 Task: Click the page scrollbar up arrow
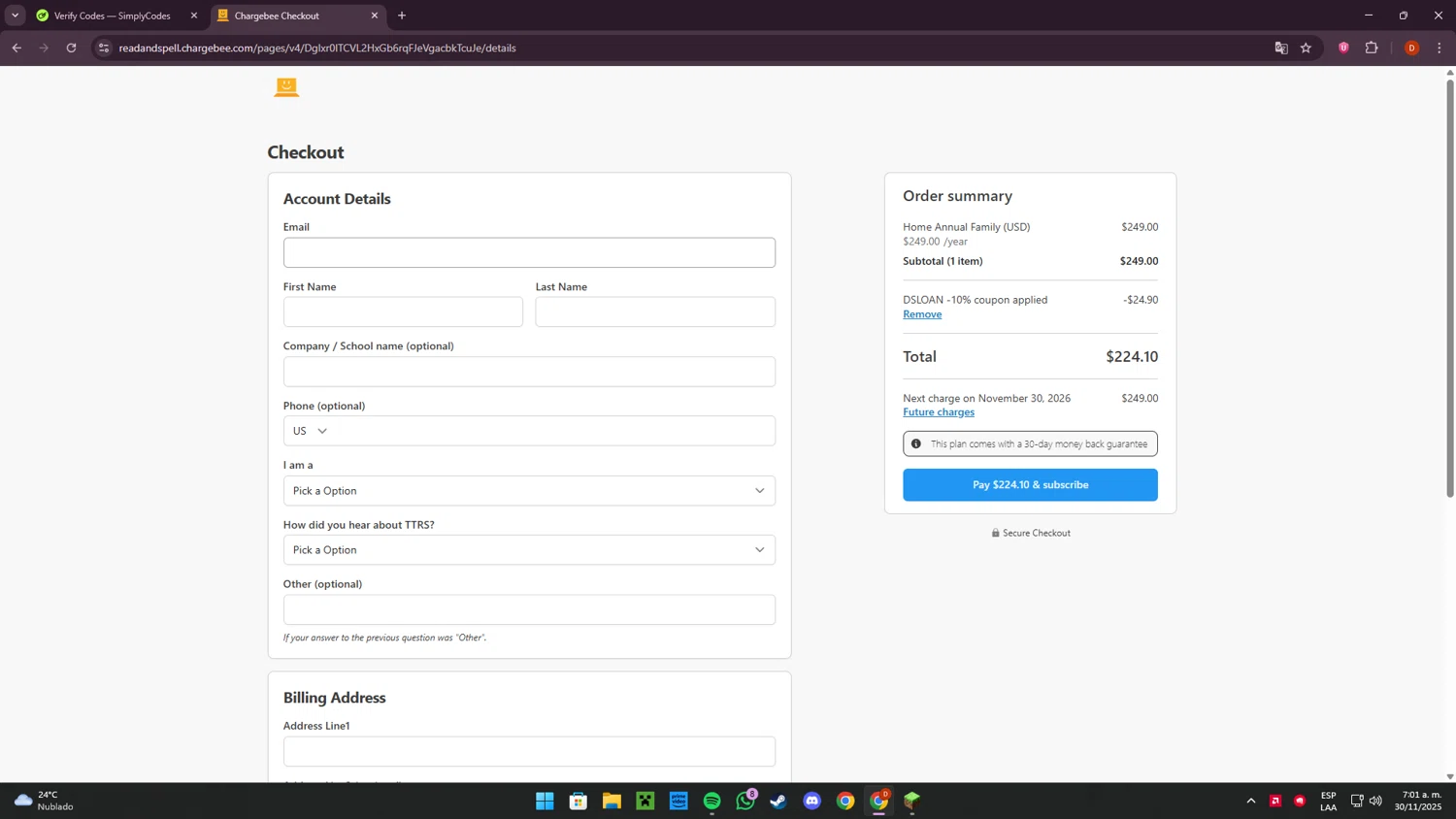[x=1450, y=72]
